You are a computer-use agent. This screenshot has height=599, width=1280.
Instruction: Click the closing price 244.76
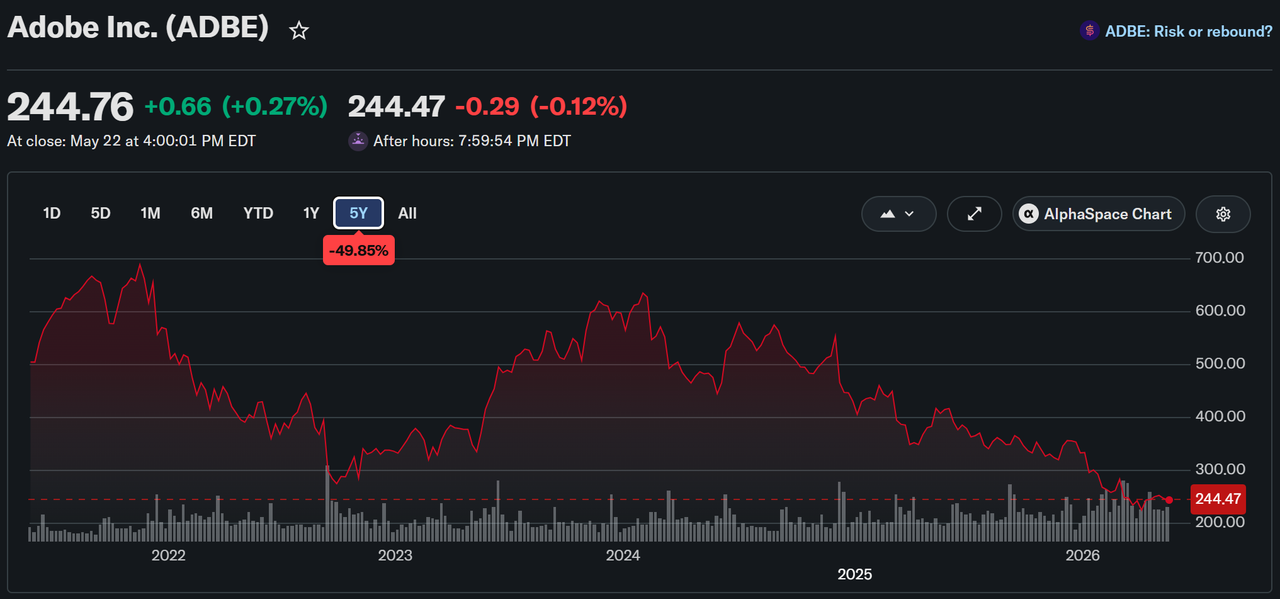pos(70,106)
